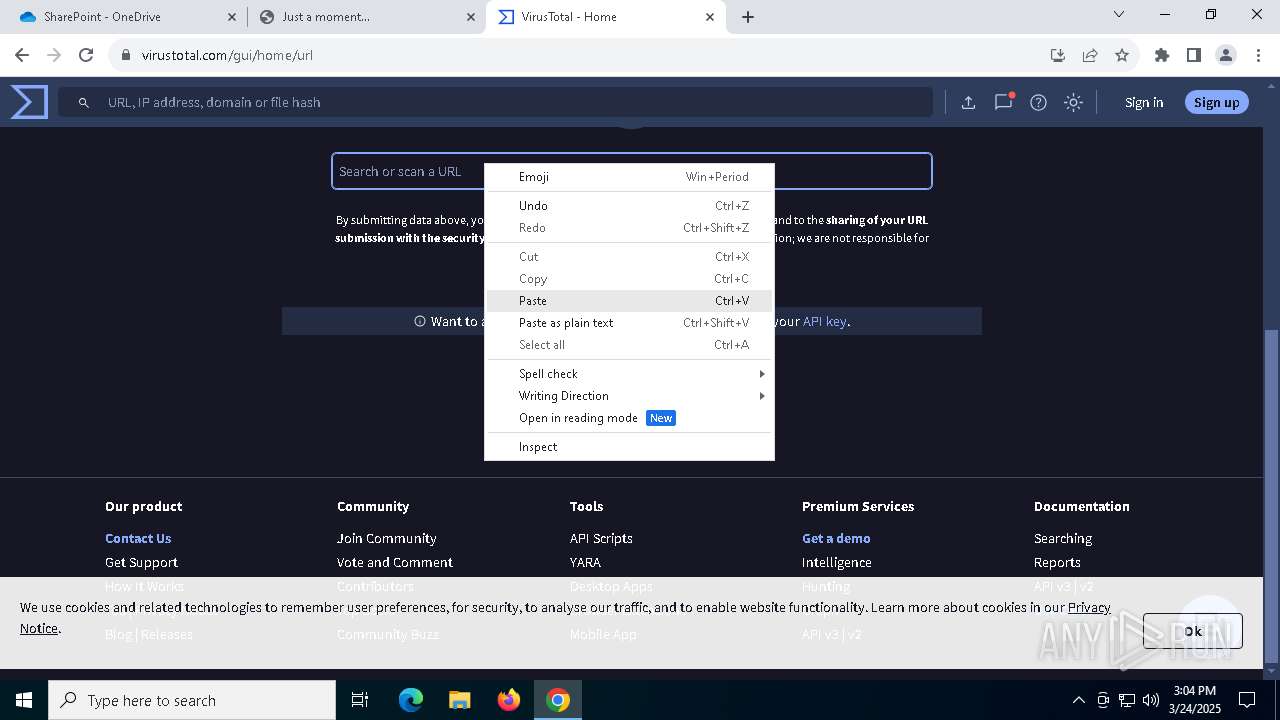This screenshot has height=720, width=1280.
Task: Click the site info lock icon
Action: click(126, 55)
